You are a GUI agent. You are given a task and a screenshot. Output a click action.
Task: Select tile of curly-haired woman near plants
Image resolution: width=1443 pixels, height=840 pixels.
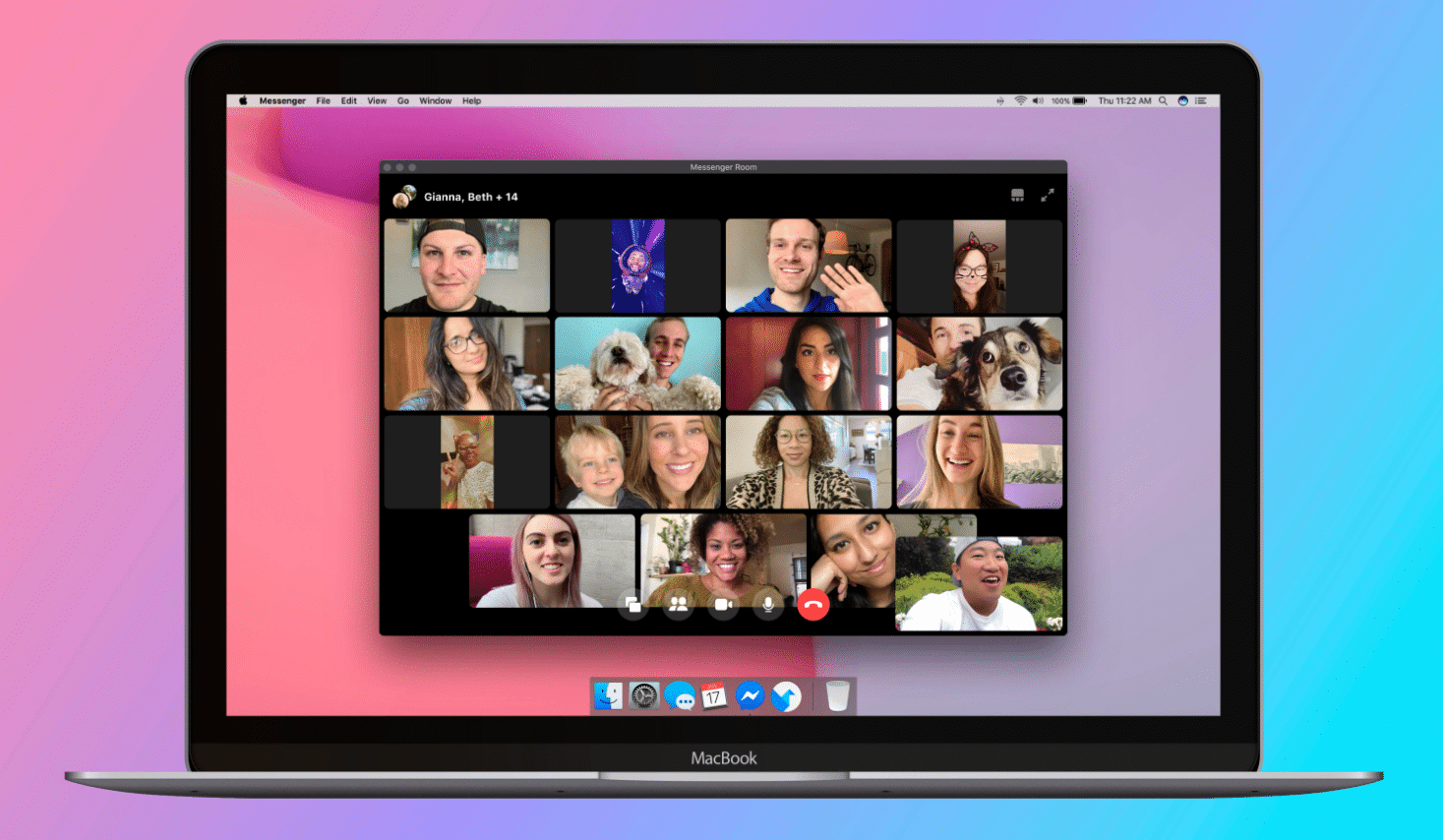click(723, 561)
